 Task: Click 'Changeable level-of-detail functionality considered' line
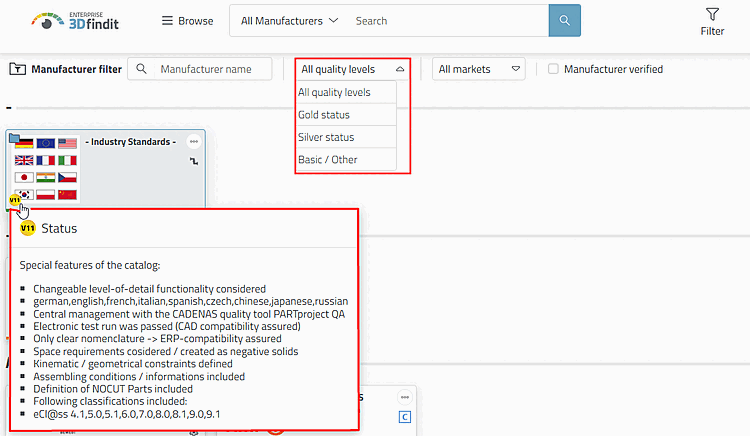pyautogui.click(x=149, y=289)
